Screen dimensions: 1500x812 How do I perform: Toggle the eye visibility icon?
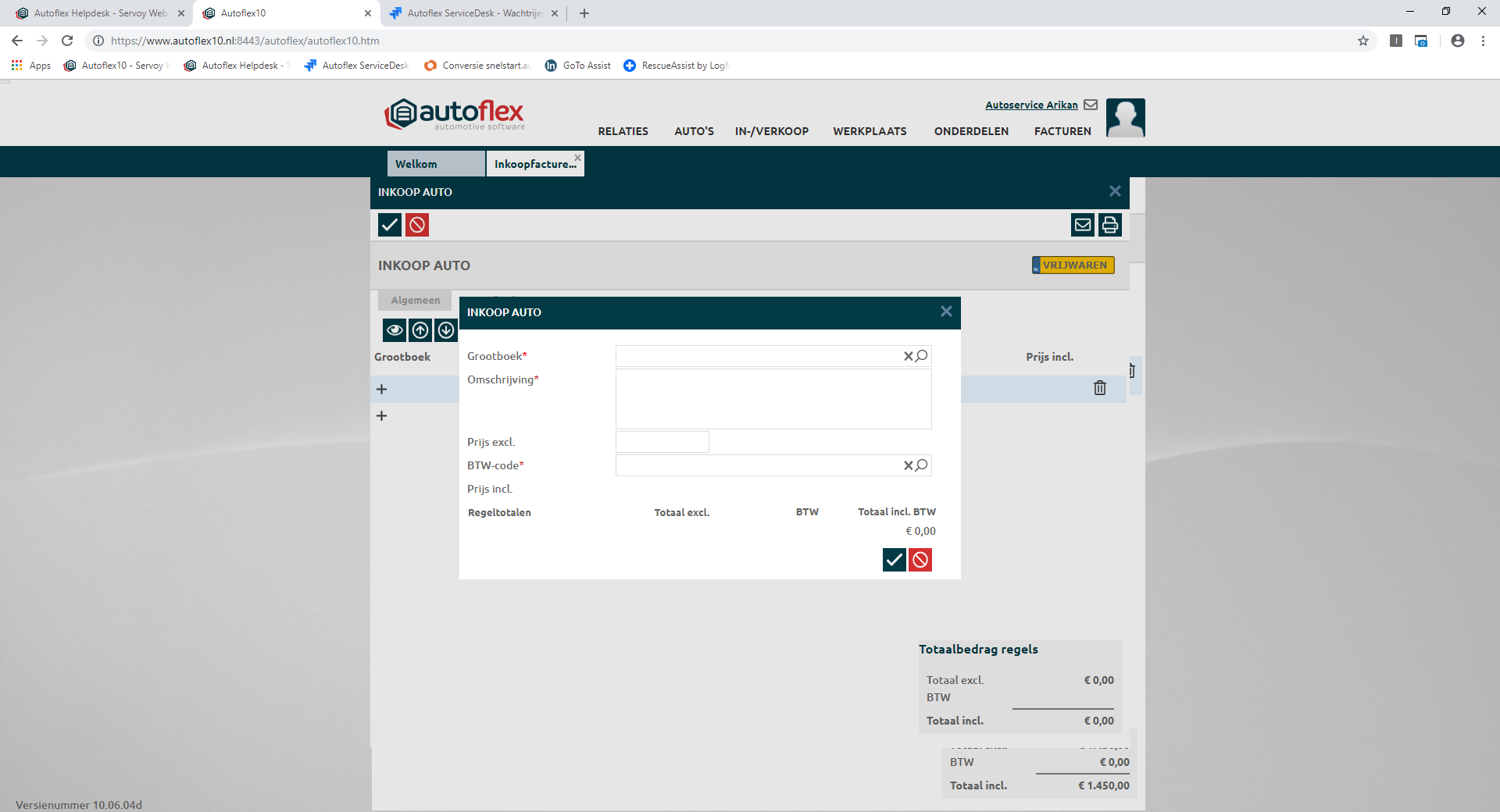point(395,330)
